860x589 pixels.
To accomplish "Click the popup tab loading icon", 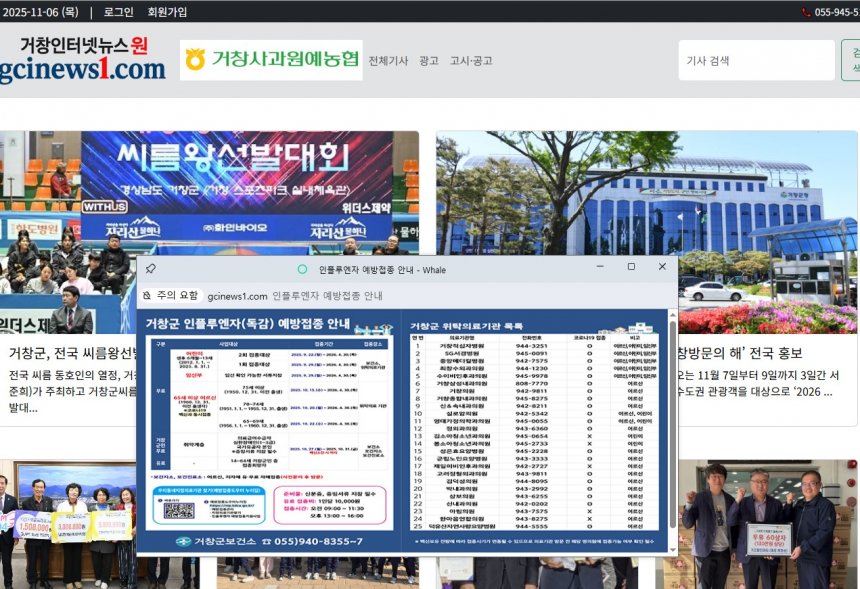I will point(302,269).
